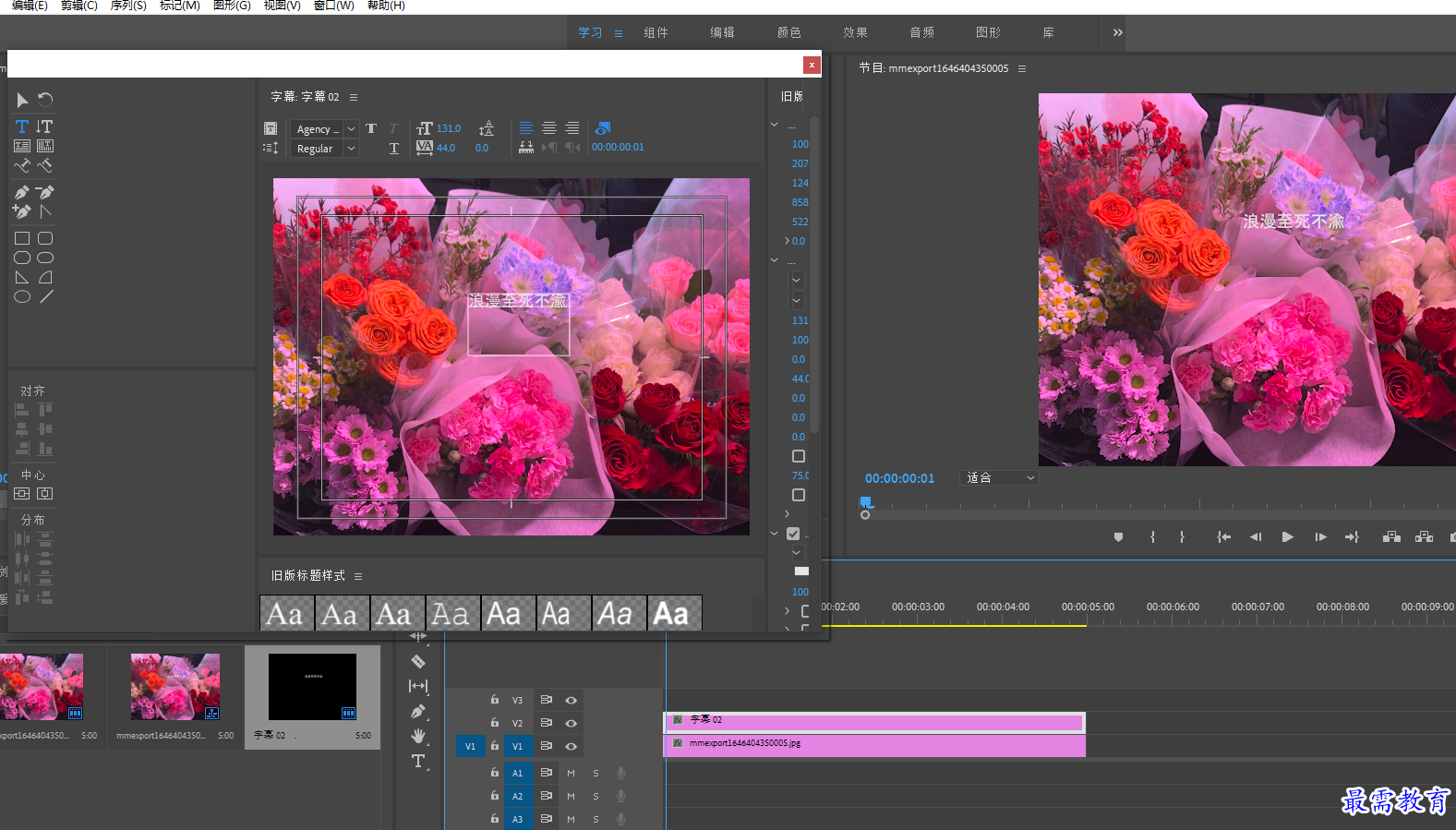Step forward one frame in program monitor
This screenshot has height=830, width=1456.
pos(1320,536)
